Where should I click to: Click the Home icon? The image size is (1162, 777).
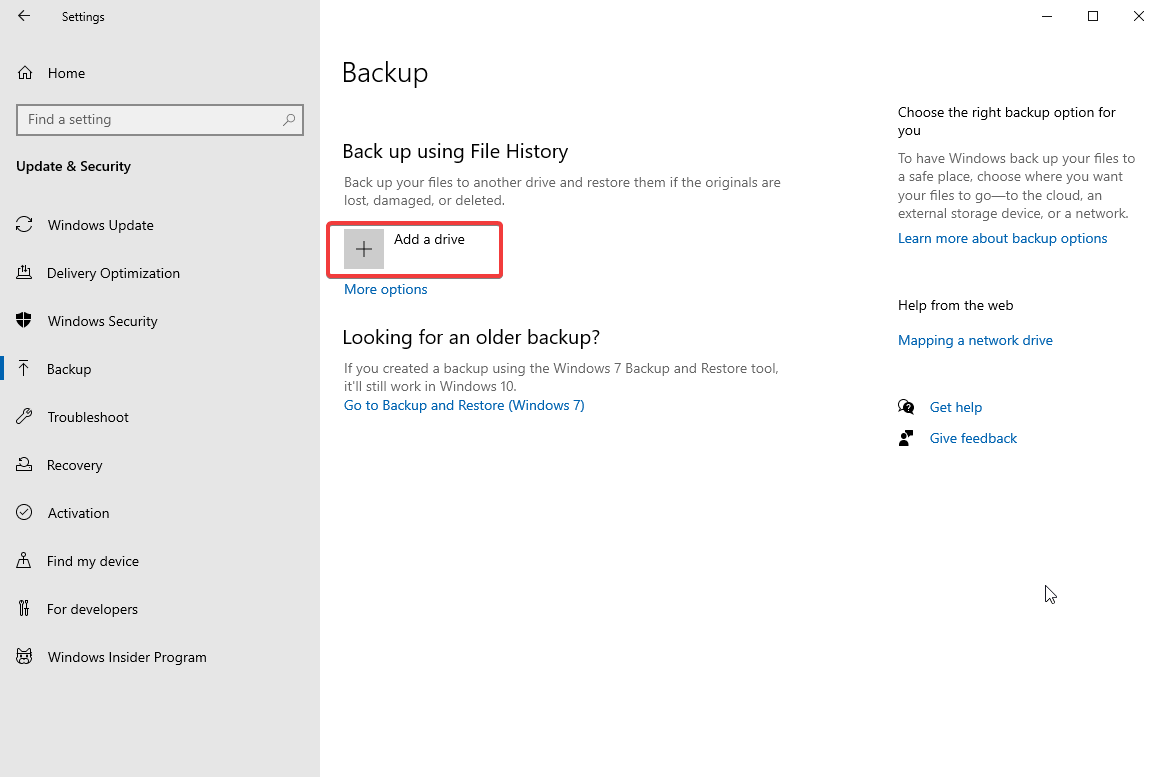[x=24, y=72]
